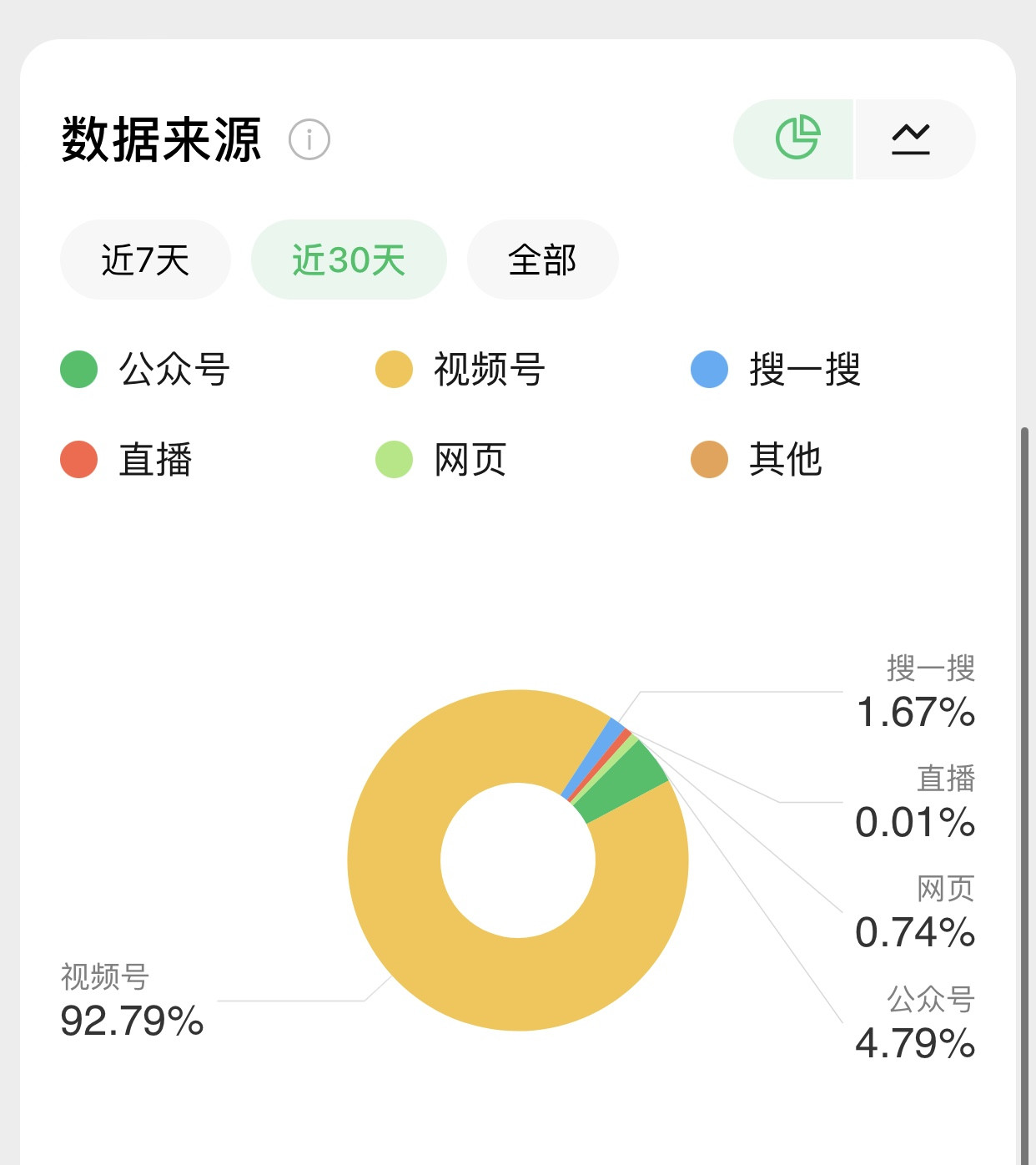Click the 视频号 92.79% label

132,1000
